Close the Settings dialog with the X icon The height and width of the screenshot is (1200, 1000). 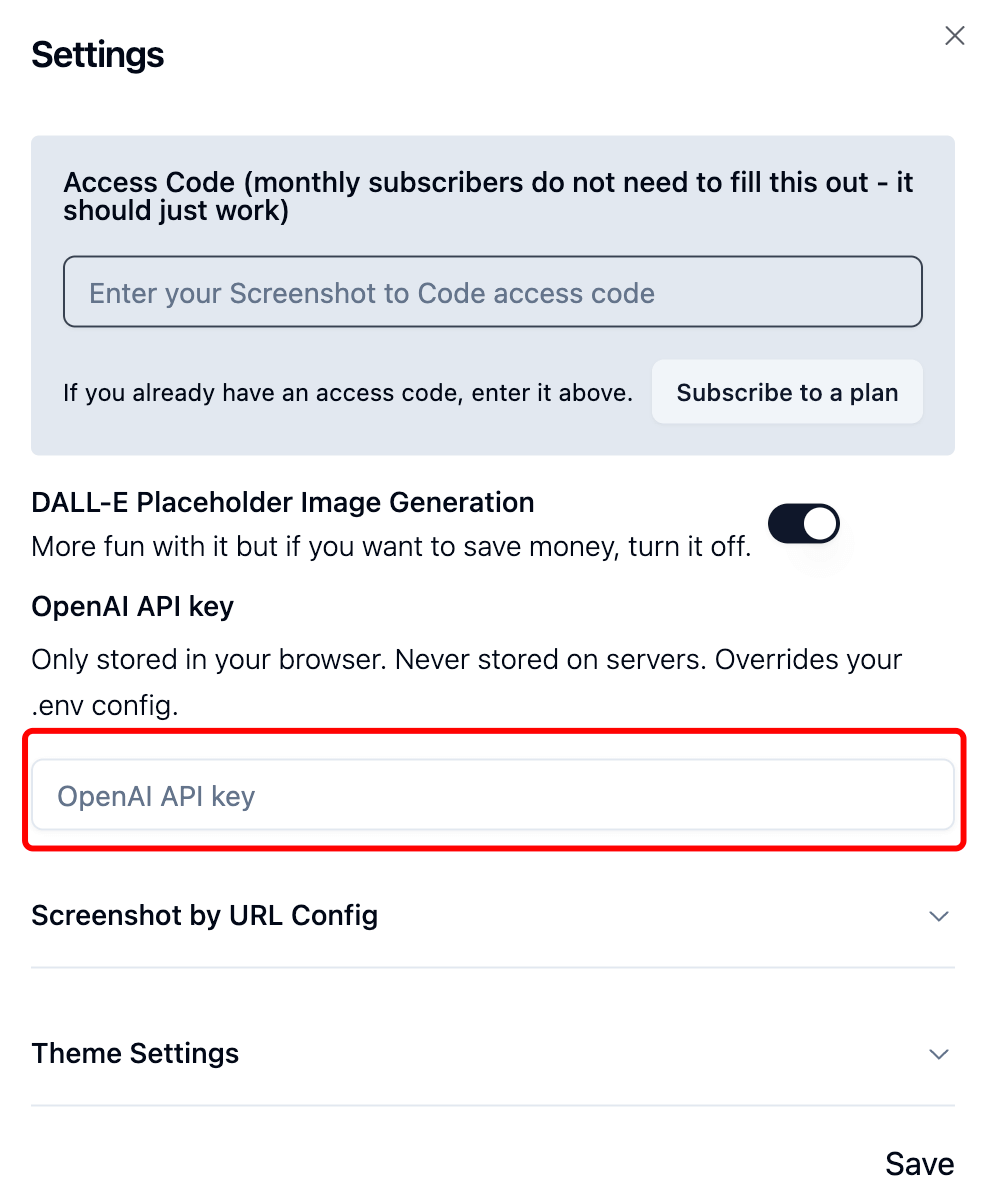click(x=955, y=37)
